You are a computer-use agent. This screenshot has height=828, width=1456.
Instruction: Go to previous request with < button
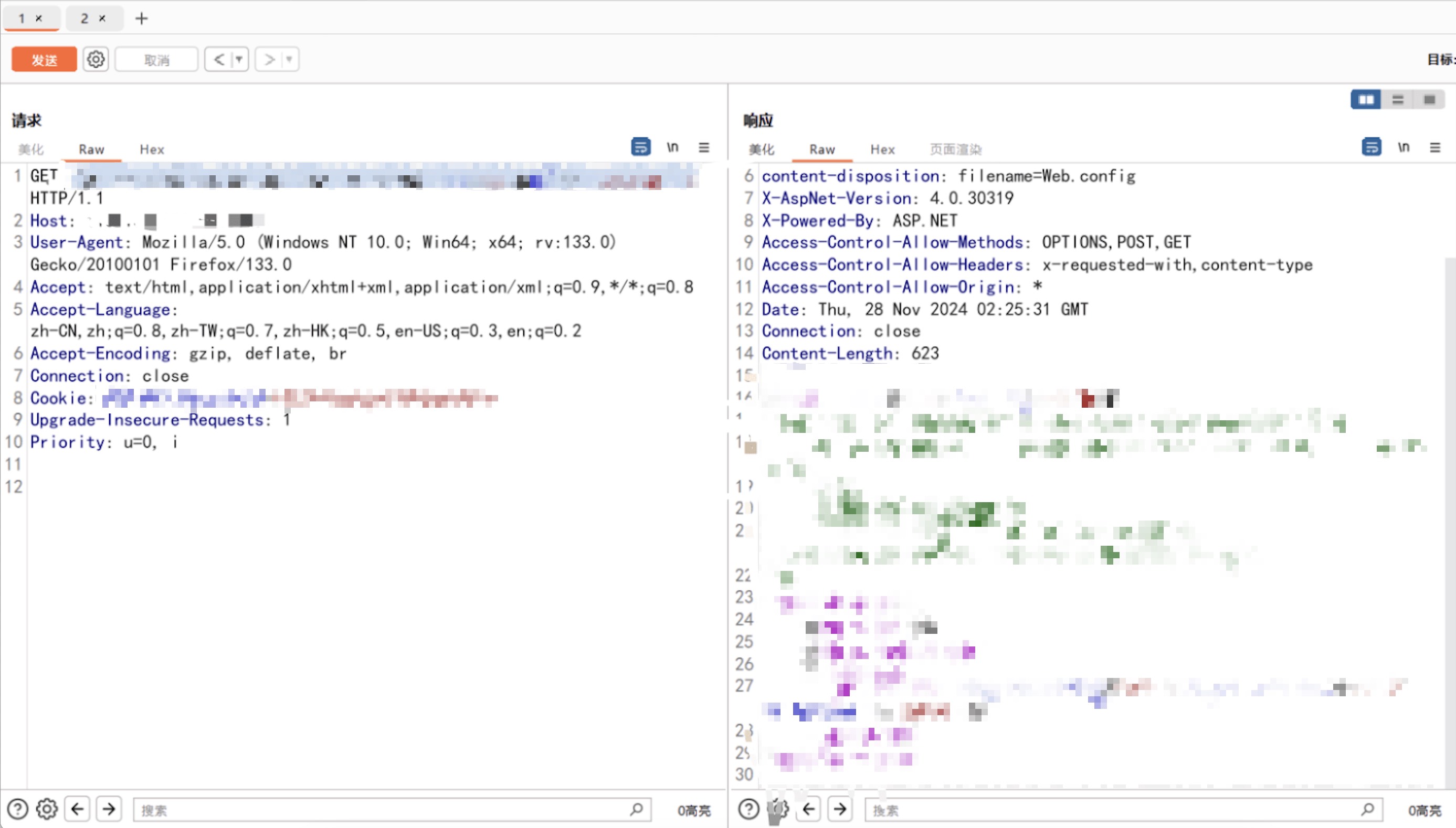tap(219, 59)
